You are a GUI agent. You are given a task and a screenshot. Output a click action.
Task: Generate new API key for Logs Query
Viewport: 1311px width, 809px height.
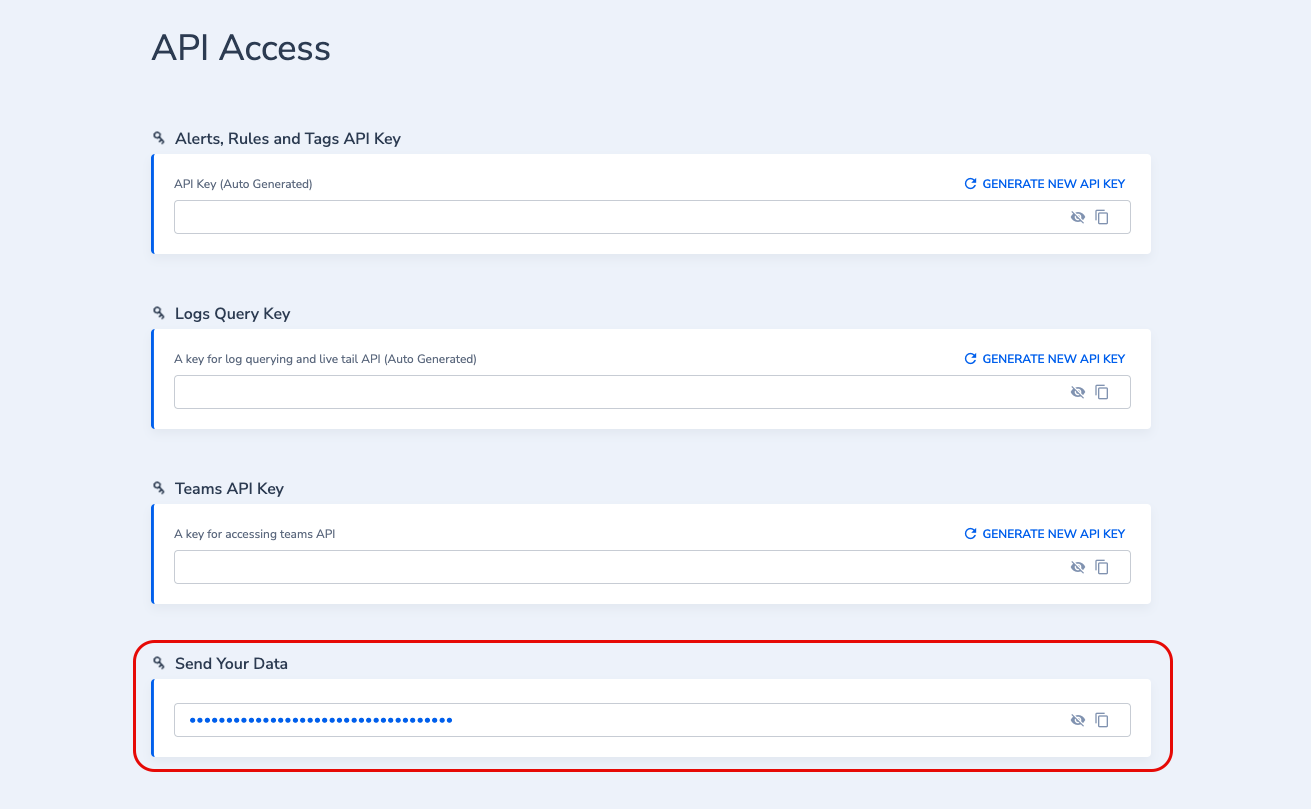(1045, 359)
